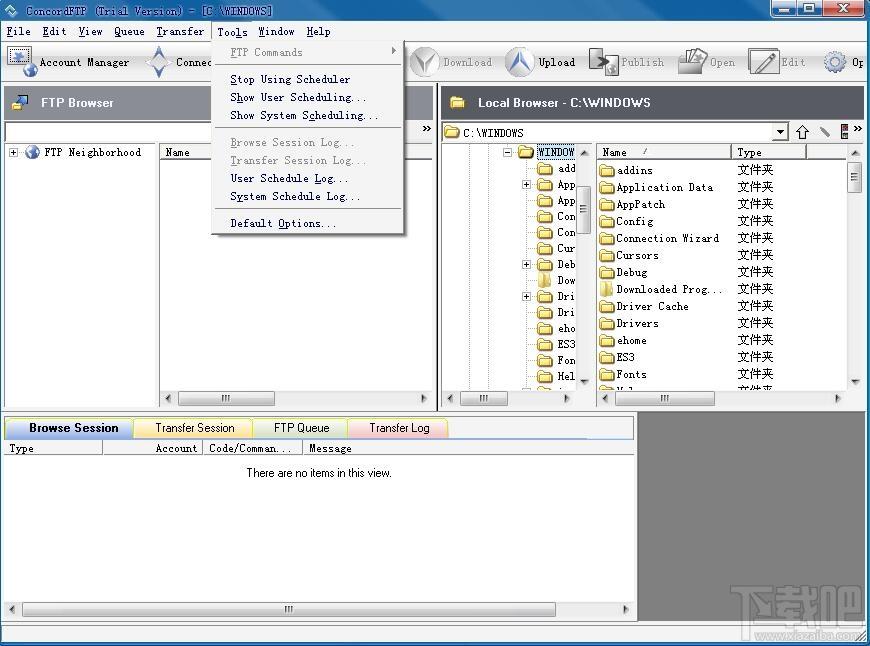This screenshot has height=646, width=870.
Task: Click the Open folder toolbar icon
Action: click(x=692, y=62)
